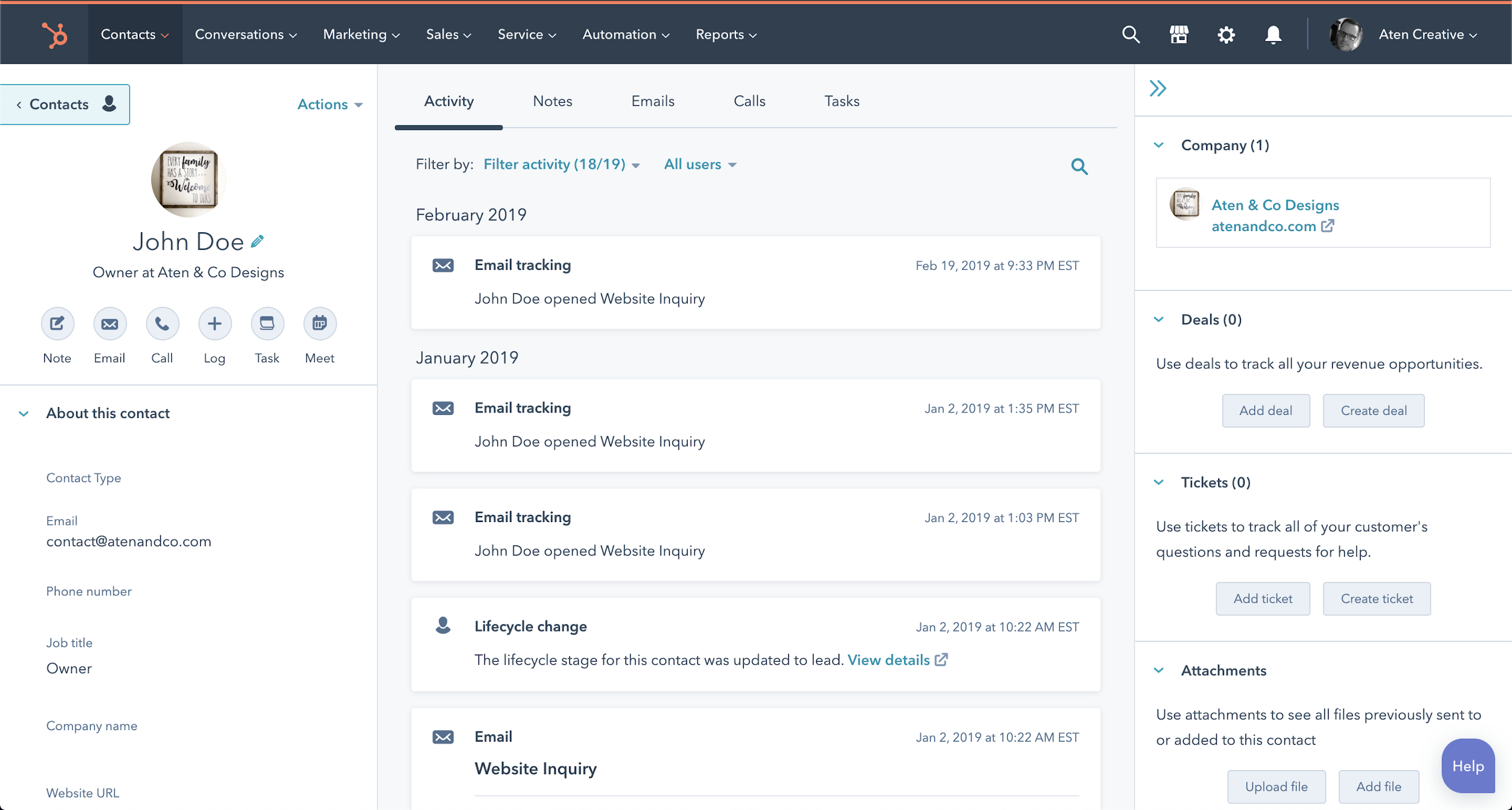Screen dimensions: 1512x810
Task: Open HubSpot settings gear
Action: (x=1227, y=34)
